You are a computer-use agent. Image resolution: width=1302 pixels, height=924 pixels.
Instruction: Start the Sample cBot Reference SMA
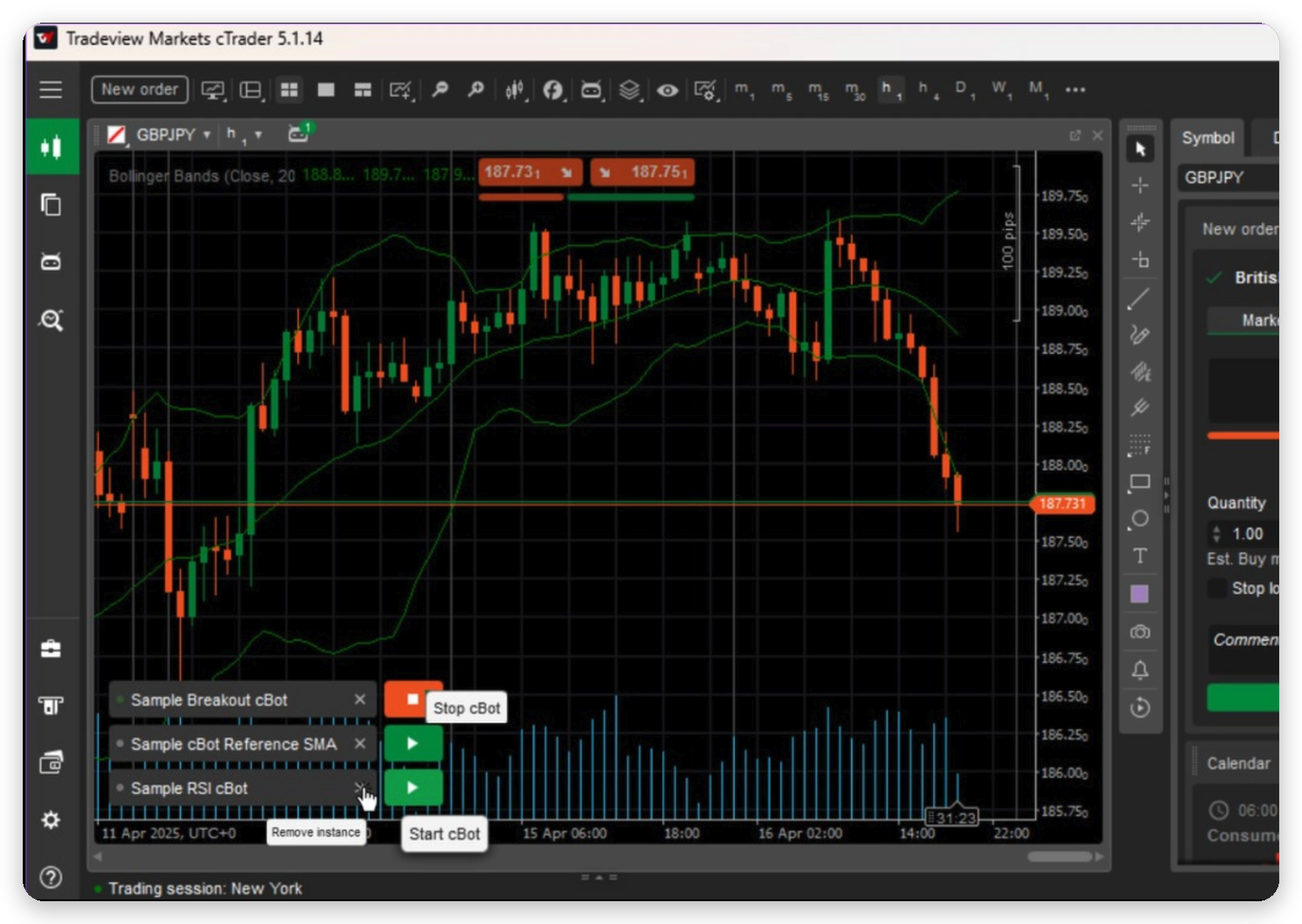(413, 743)
